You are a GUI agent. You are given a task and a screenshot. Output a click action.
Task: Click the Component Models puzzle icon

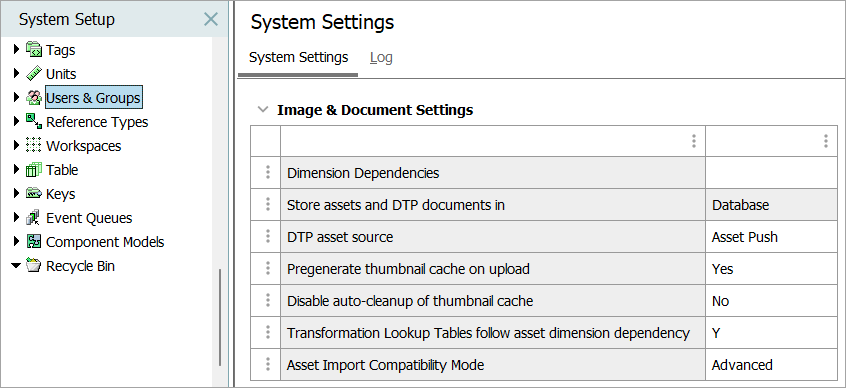coord(33,241)
